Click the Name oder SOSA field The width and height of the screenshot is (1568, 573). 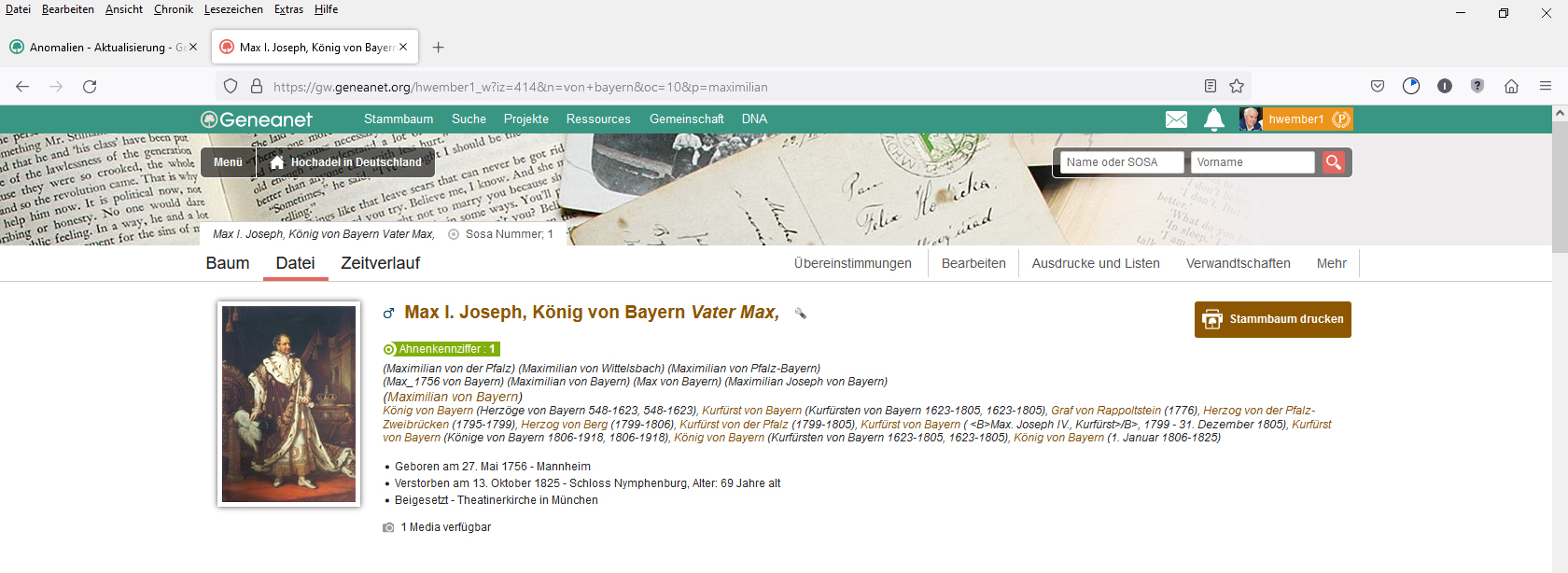click(x=1121, y=162)
